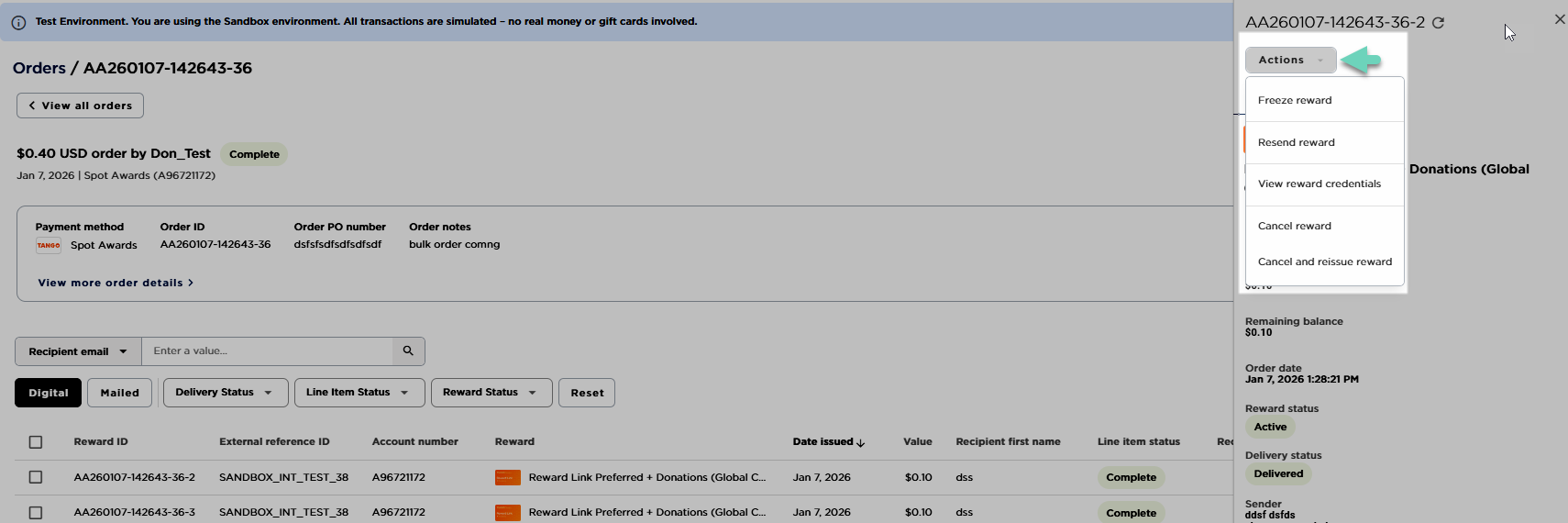This screenshot has width=1568, height=523.
Task: Click the reward thumbnail for AA260107-142643-36-2
Action: click(x=507, y=477)
